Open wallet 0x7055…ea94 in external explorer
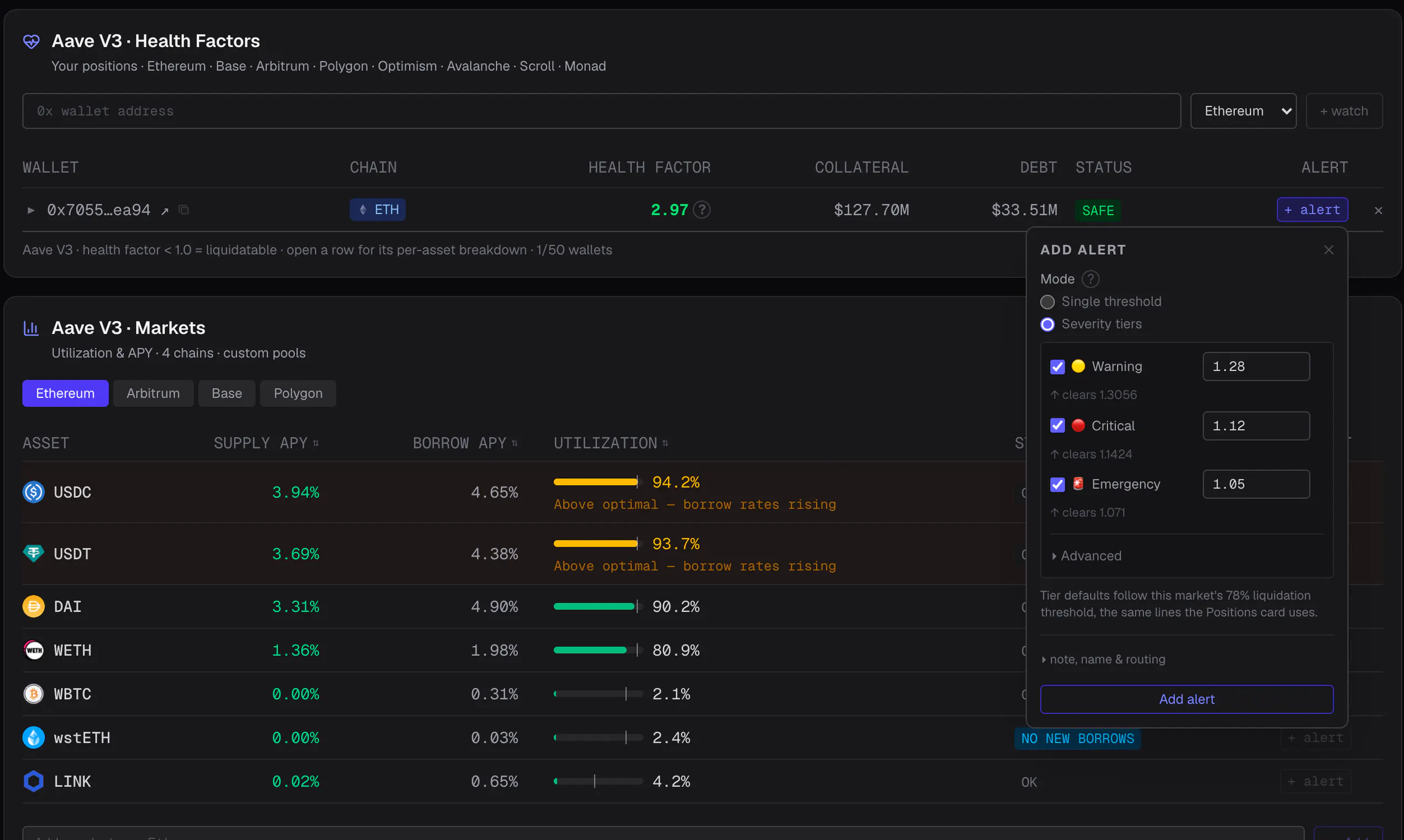1404x840 pixels. [x=165, y=211]
